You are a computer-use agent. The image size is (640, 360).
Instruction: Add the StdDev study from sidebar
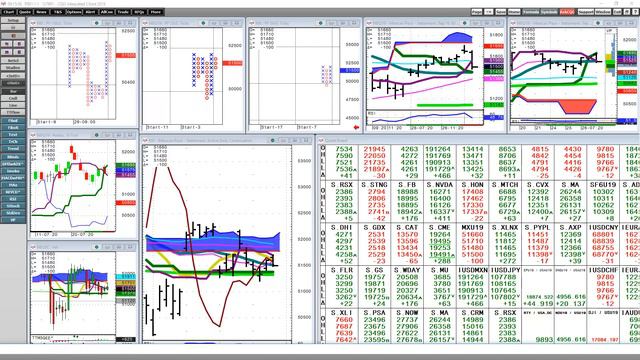(x=13, y=213)
